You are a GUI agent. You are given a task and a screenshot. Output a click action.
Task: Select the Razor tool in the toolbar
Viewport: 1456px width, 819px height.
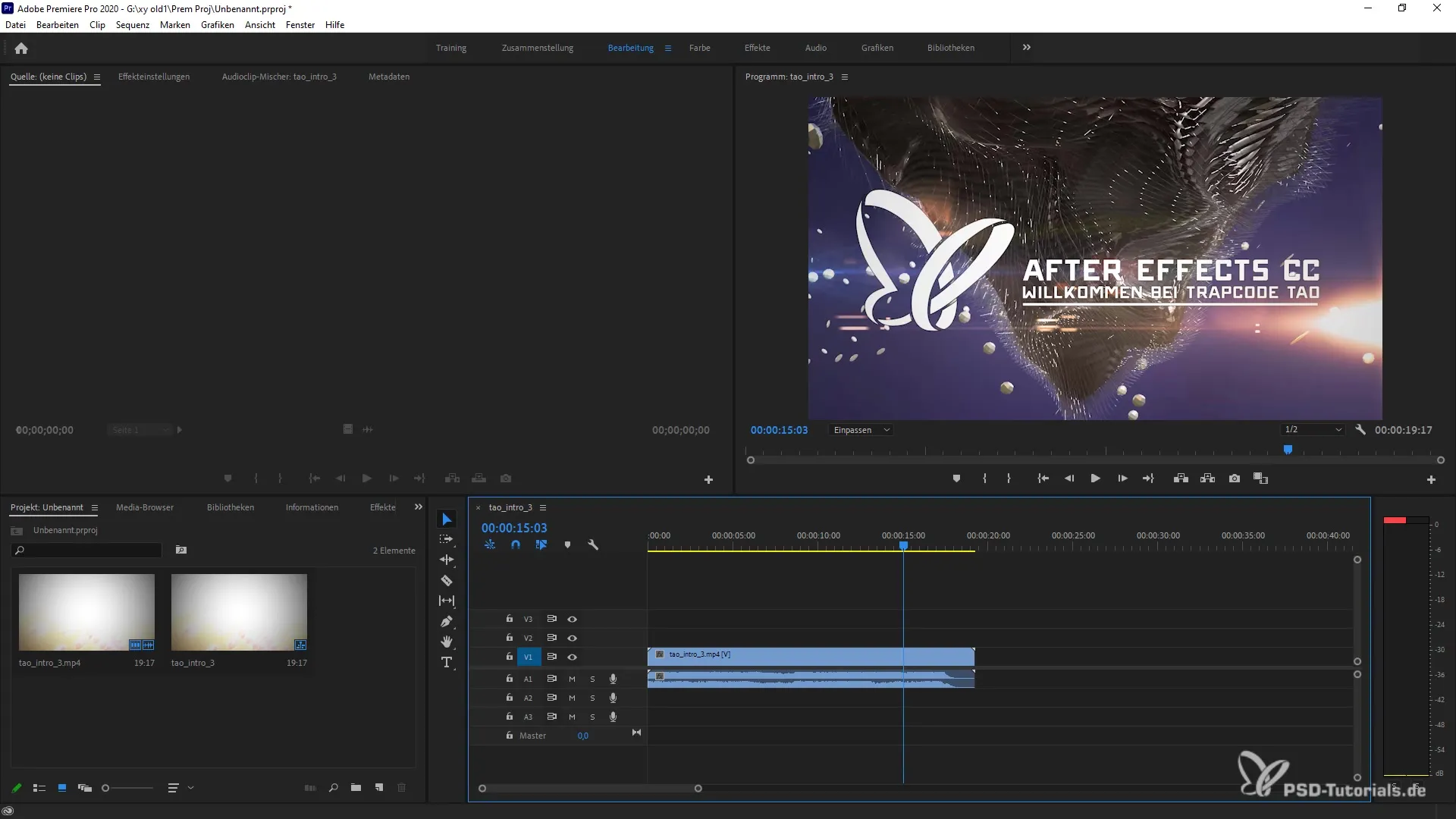(x=447, y=581)
